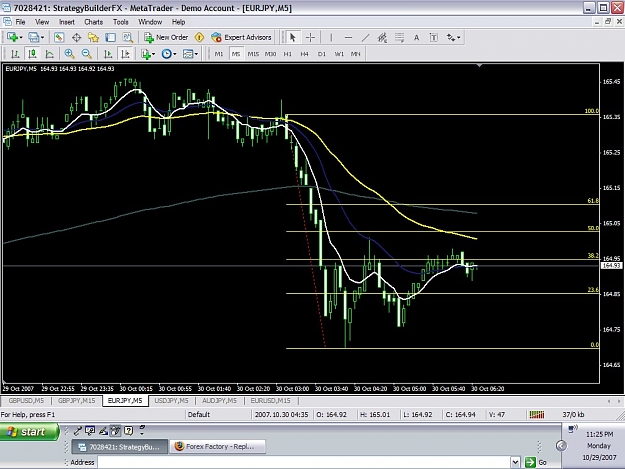Open the Help menu

tap(178, 22)
